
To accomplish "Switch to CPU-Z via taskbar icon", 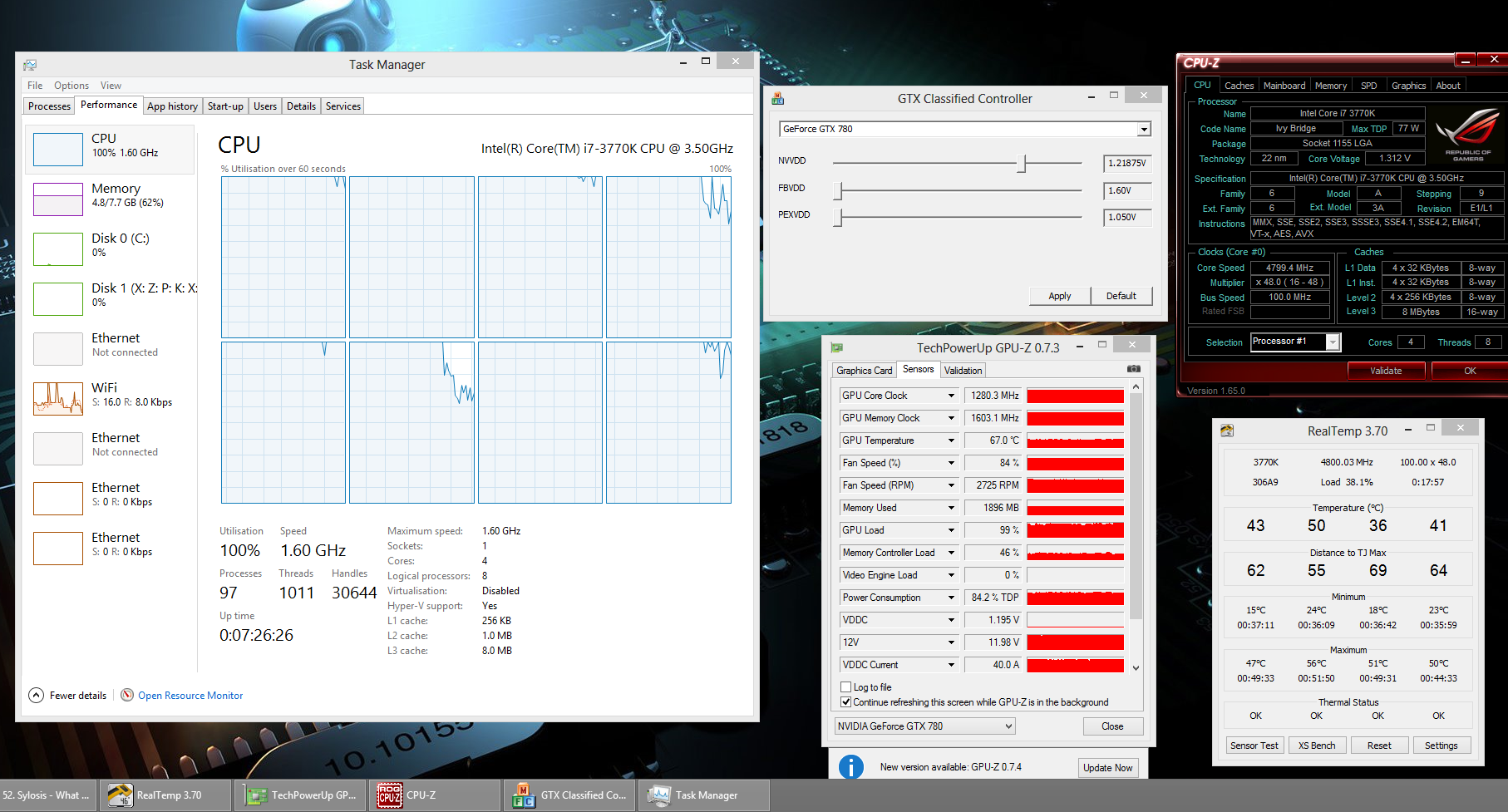I will click(390, 795).
